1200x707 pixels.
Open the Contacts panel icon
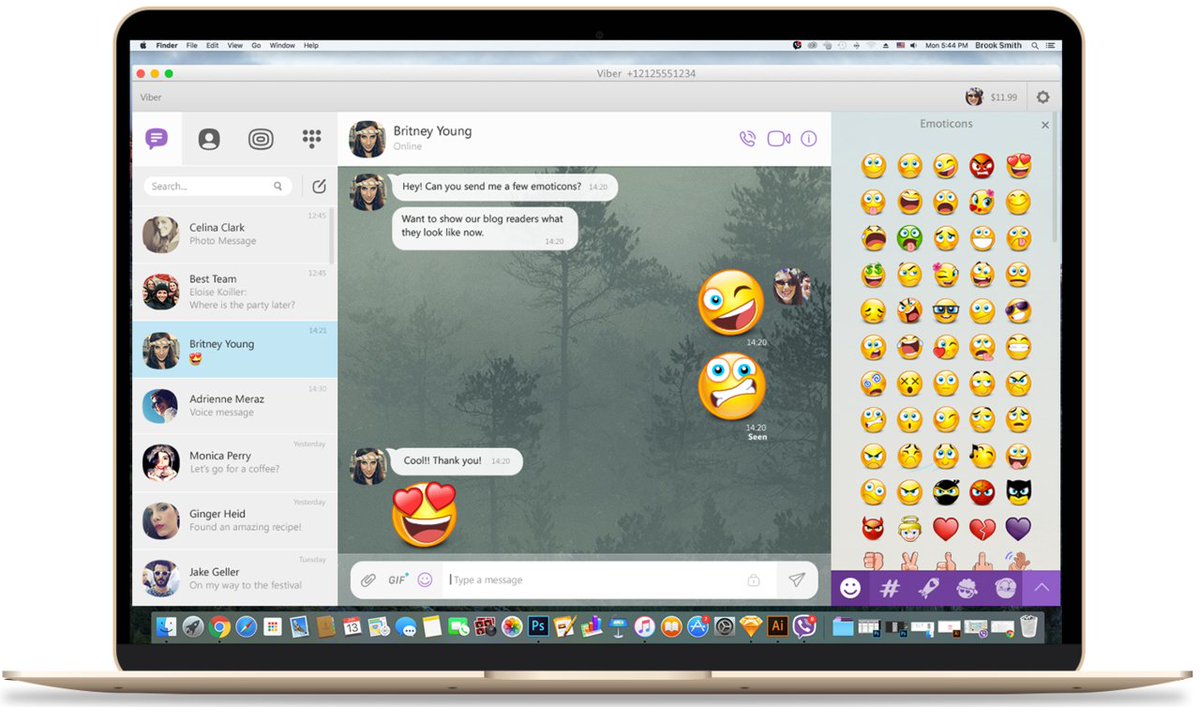pos(209,138)
